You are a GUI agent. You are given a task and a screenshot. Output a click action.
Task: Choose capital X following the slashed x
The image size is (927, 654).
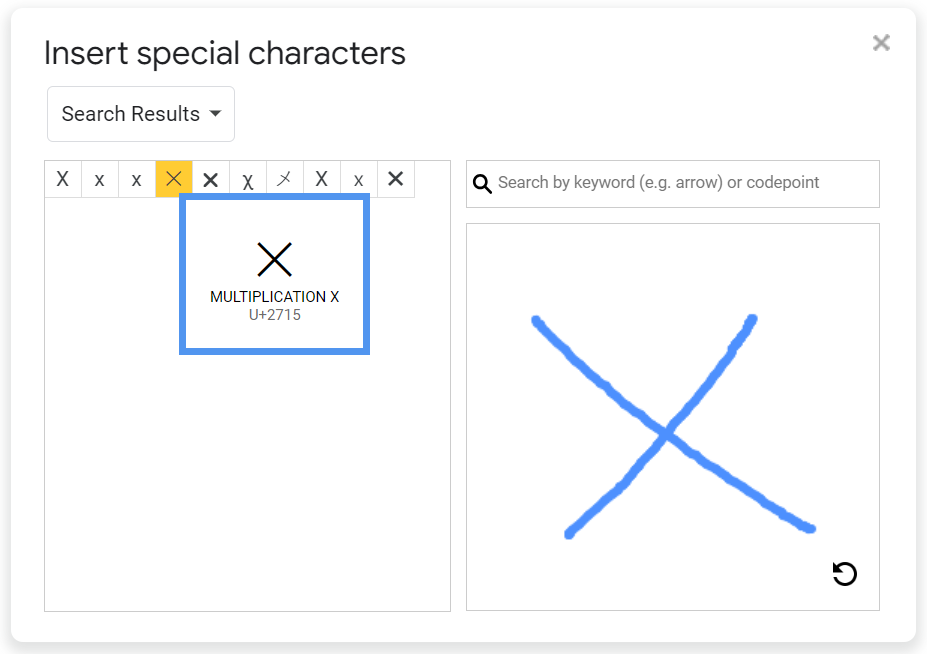click(x=322, y=180)
